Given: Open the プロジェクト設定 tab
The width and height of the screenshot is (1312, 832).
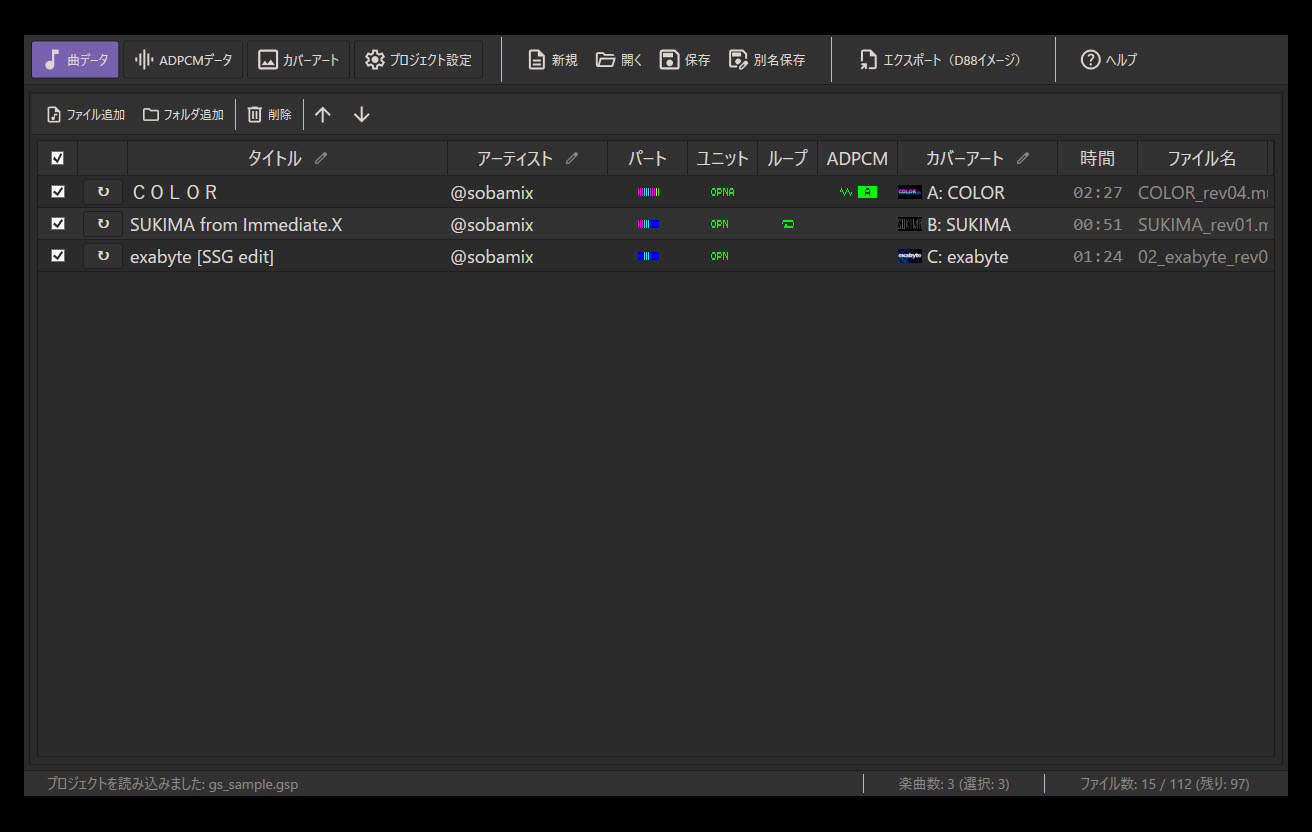Looking at the screenshot, I should point(418,60).
